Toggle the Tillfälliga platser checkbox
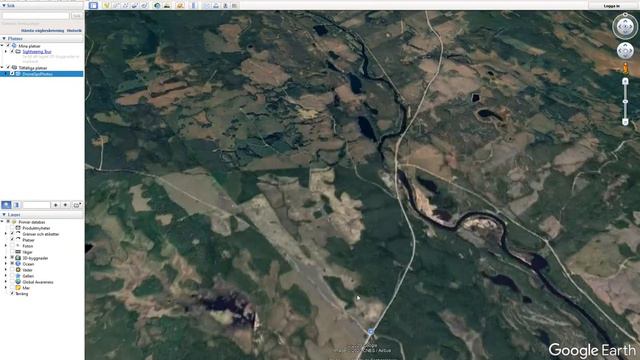Image resolution: width=640 pixels, height=360 pixels. pos(8,67)
